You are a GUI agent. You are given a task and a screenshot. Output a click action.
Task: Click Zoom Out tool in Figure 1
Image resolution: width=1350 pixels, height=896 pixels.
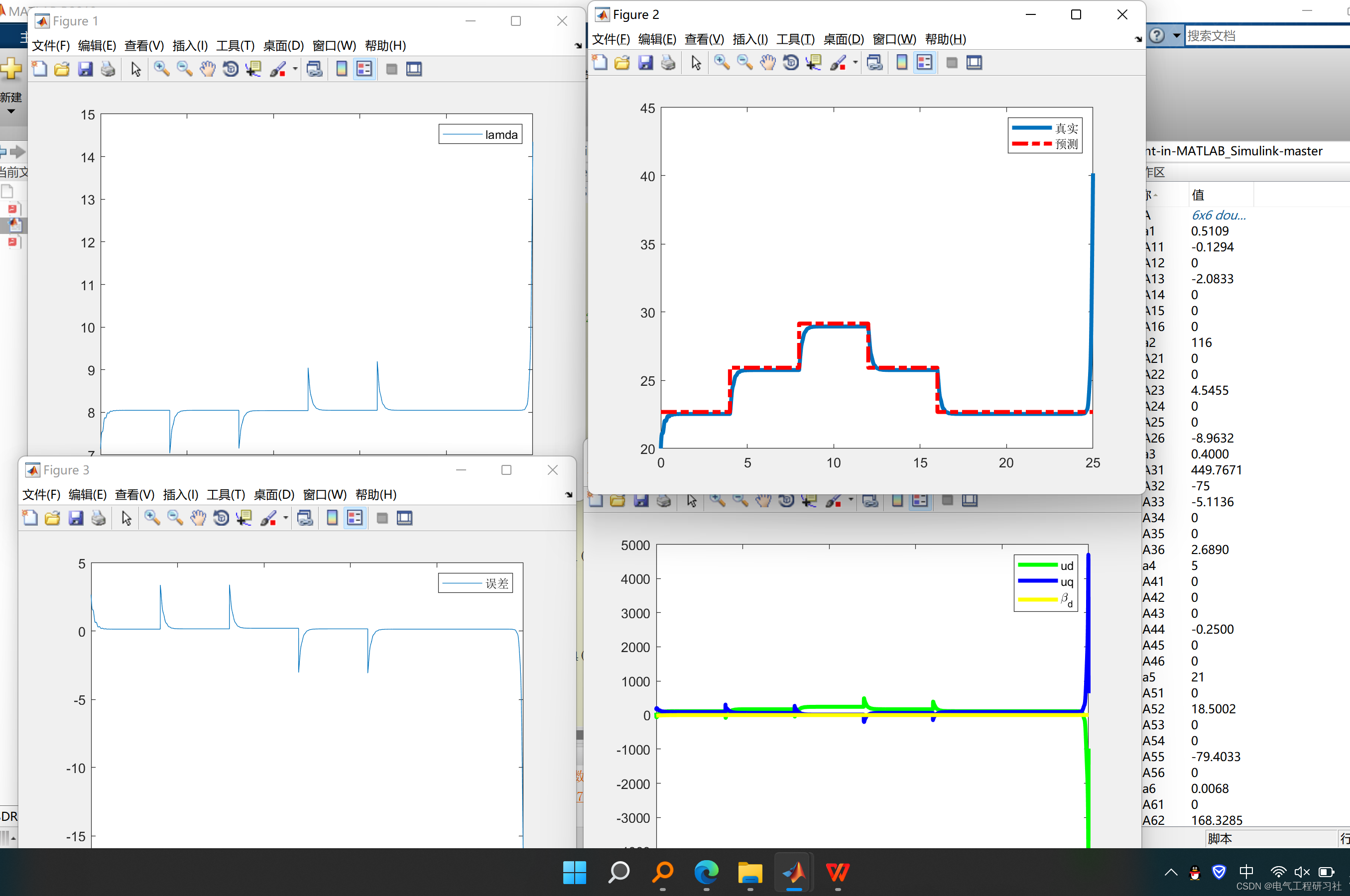tap(184, 69)
